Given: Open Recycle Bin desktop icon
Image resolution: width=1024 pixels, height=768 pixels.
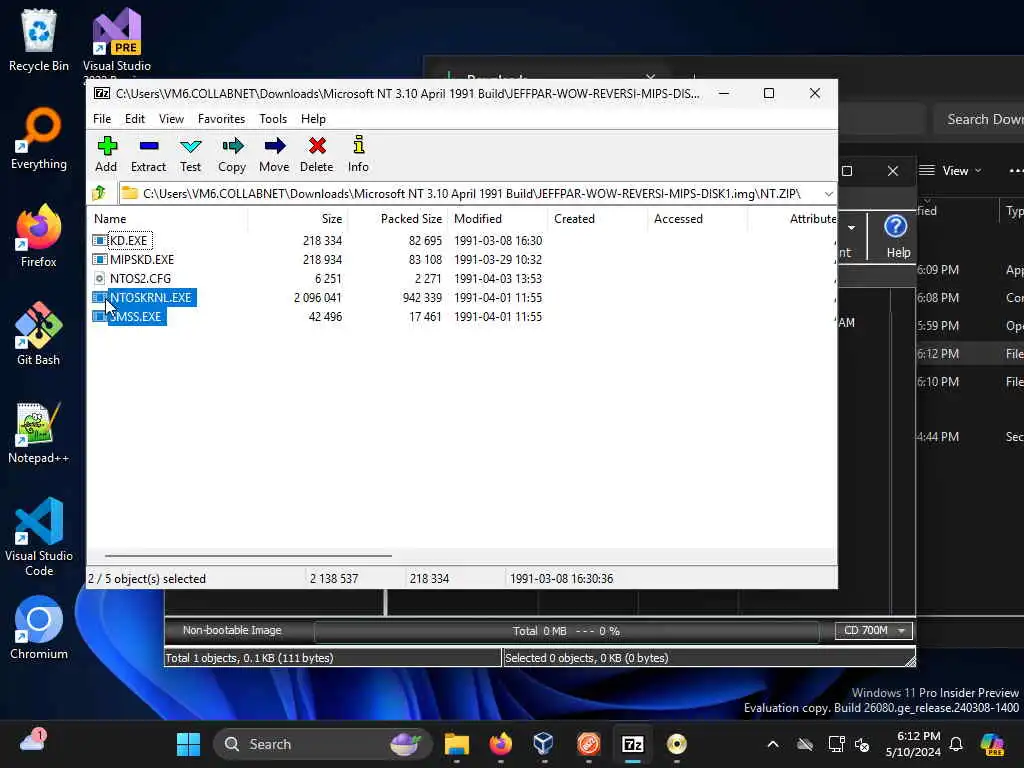Looking at the screenshot, I should click(39, 39).
